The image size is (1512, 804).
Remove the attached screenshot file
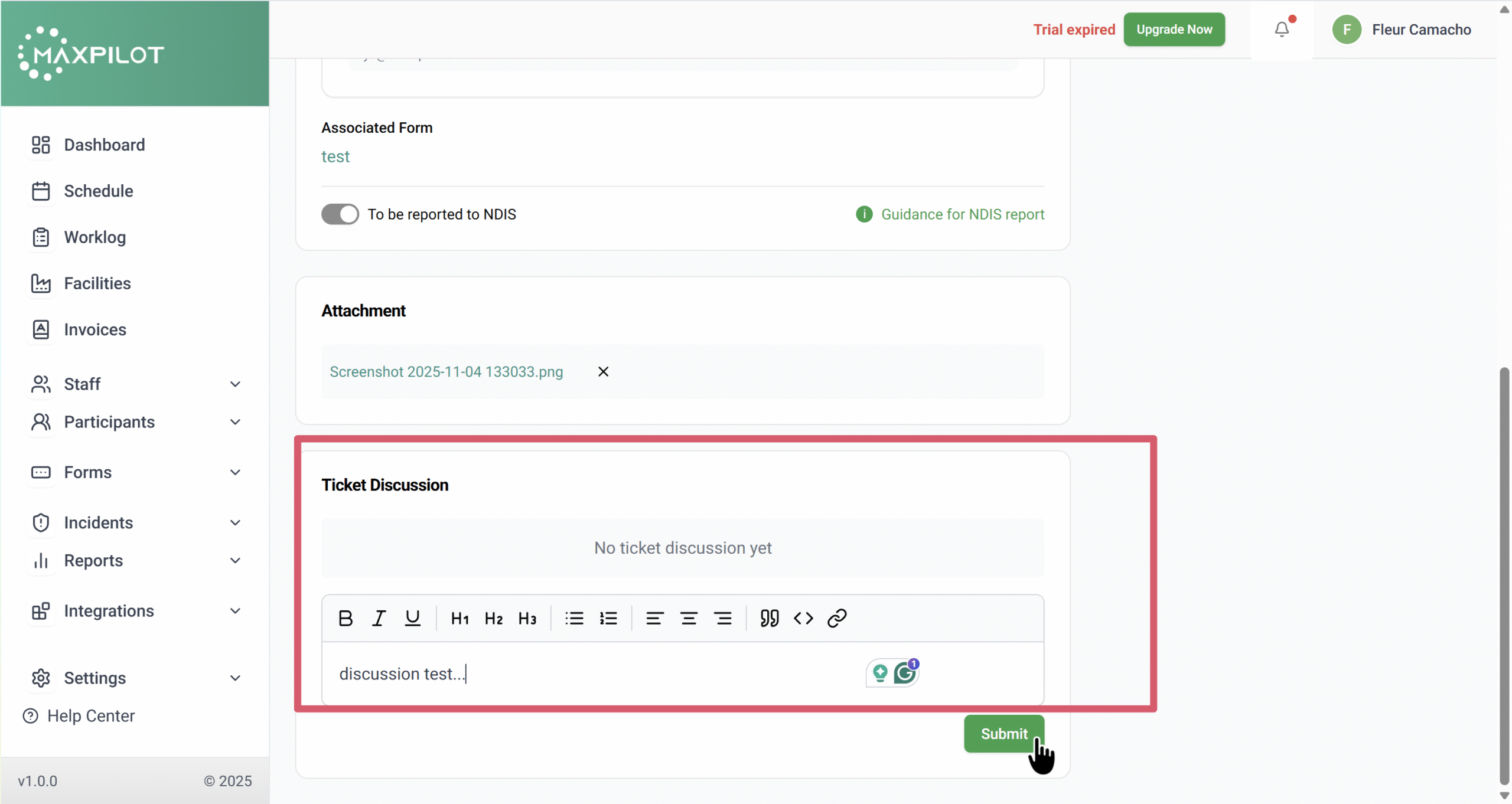coord(603,372)
